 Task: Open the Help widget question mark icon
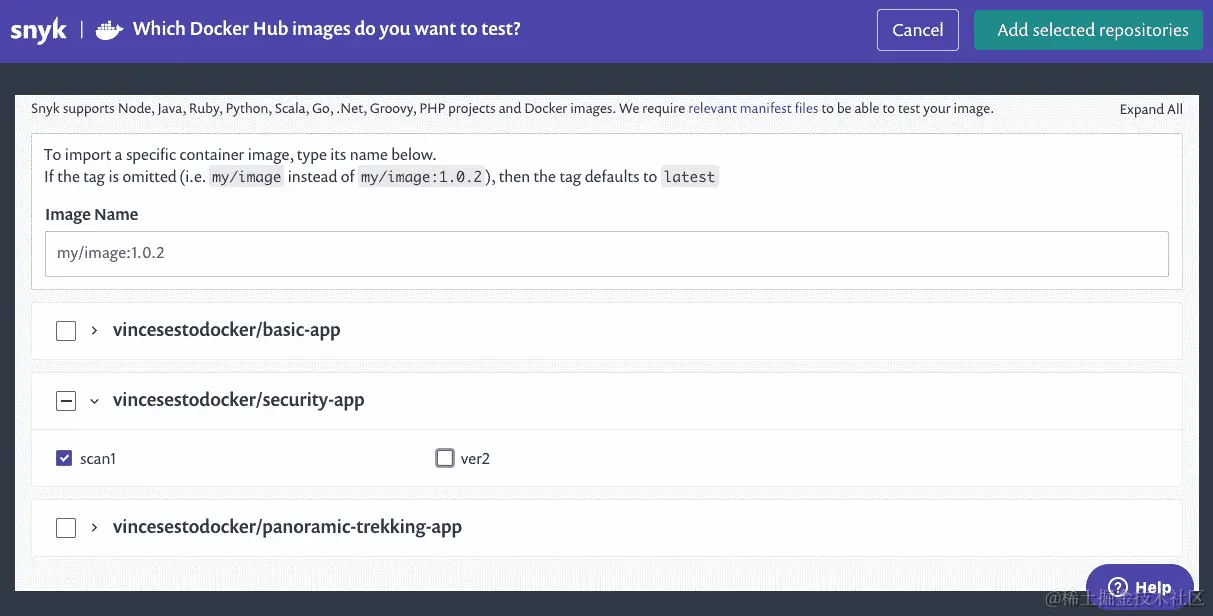(x=1117, y=587)
